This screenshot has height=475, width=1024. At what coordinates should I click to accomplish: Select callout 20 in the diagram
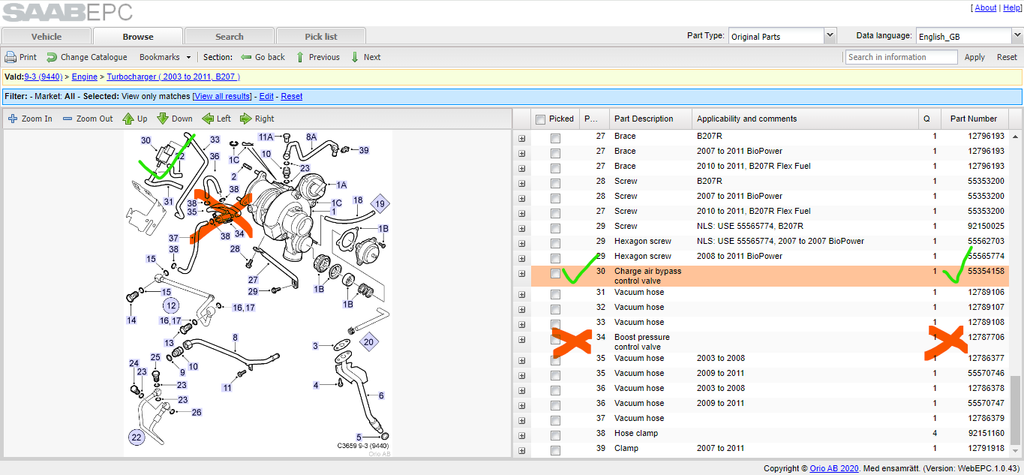tap(369, 341)
